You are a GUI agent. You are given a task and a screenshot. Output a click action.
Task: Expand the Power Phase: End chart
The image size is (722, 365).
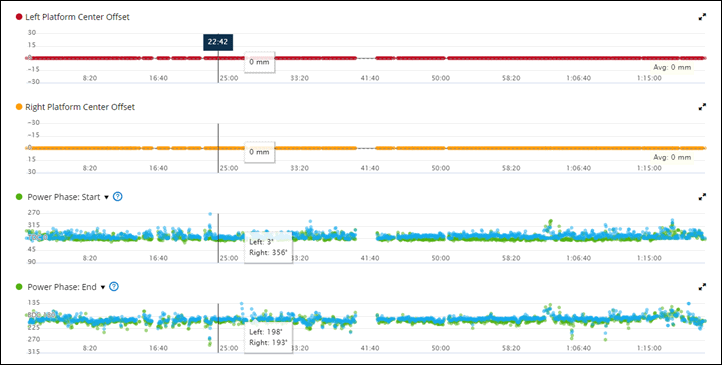[x=702, y=287]
